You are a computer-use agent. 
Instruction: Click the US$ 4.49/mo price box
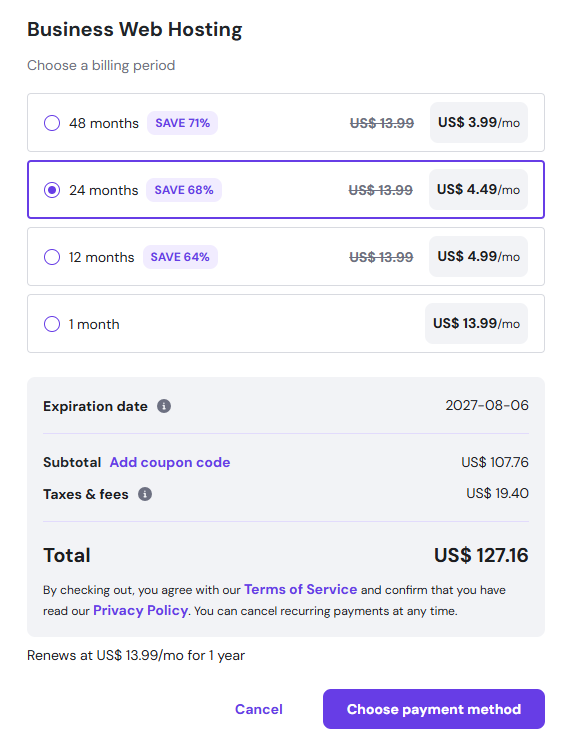click(478, 189)
